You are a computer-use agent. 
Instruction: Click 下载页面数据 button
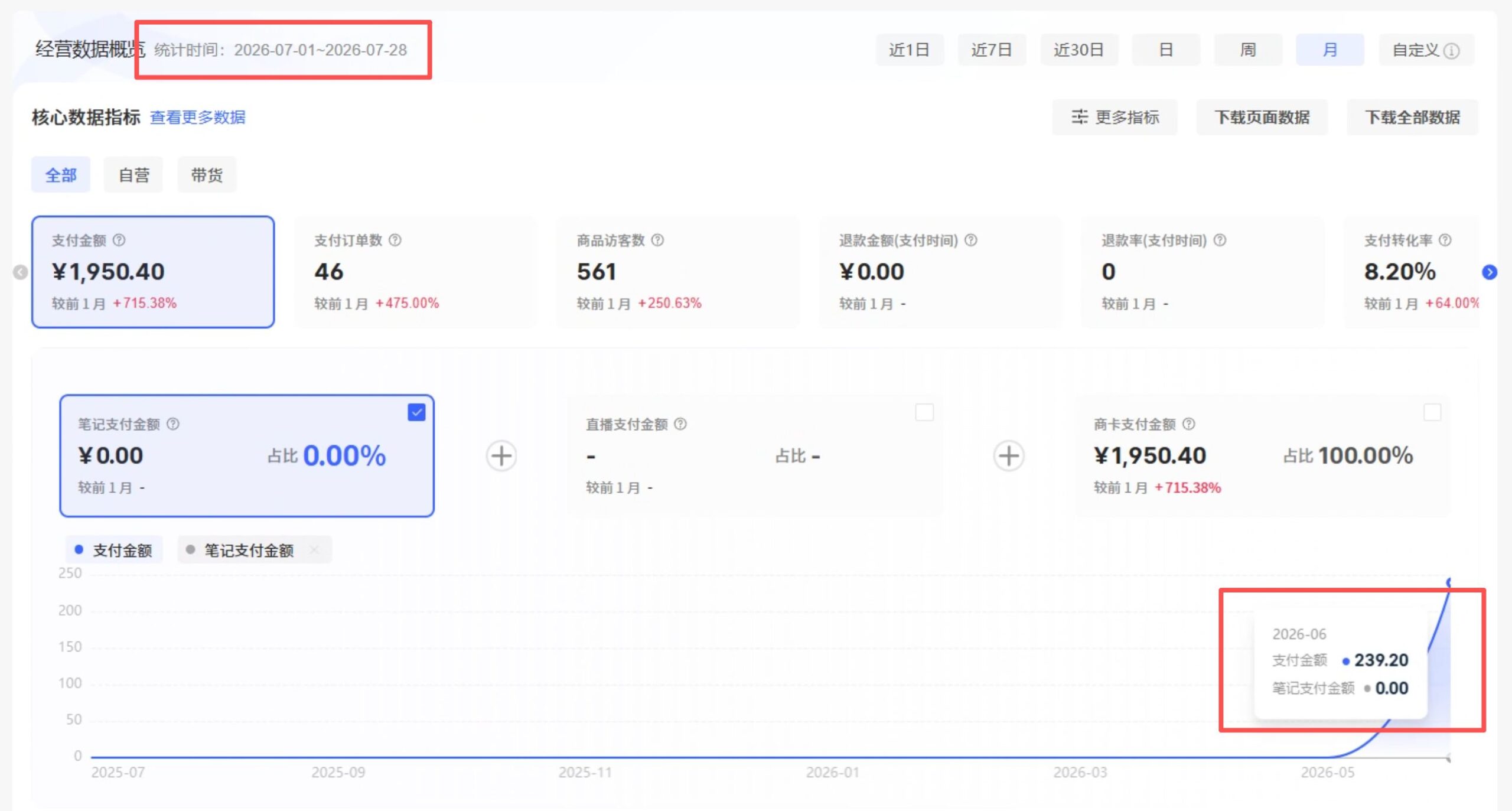click(x=1262, y=117)
